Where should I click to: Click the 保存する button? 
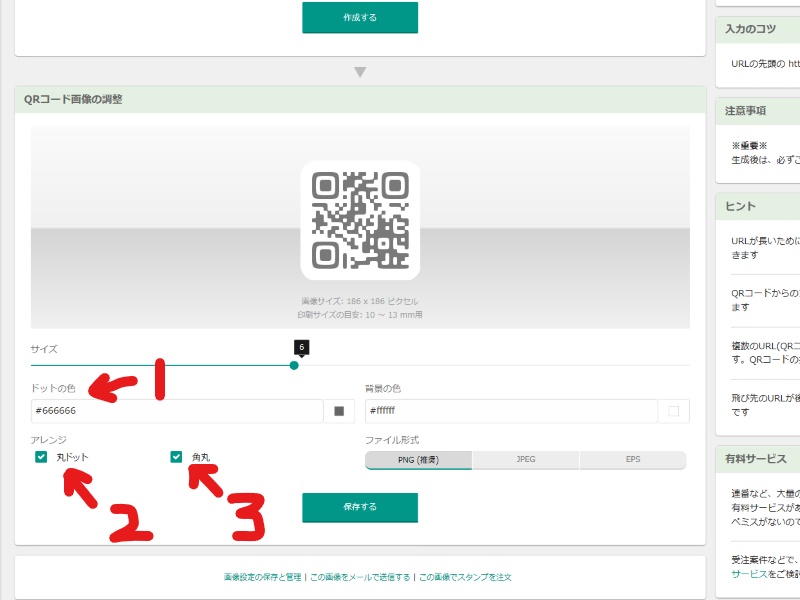tap(360, 507)
